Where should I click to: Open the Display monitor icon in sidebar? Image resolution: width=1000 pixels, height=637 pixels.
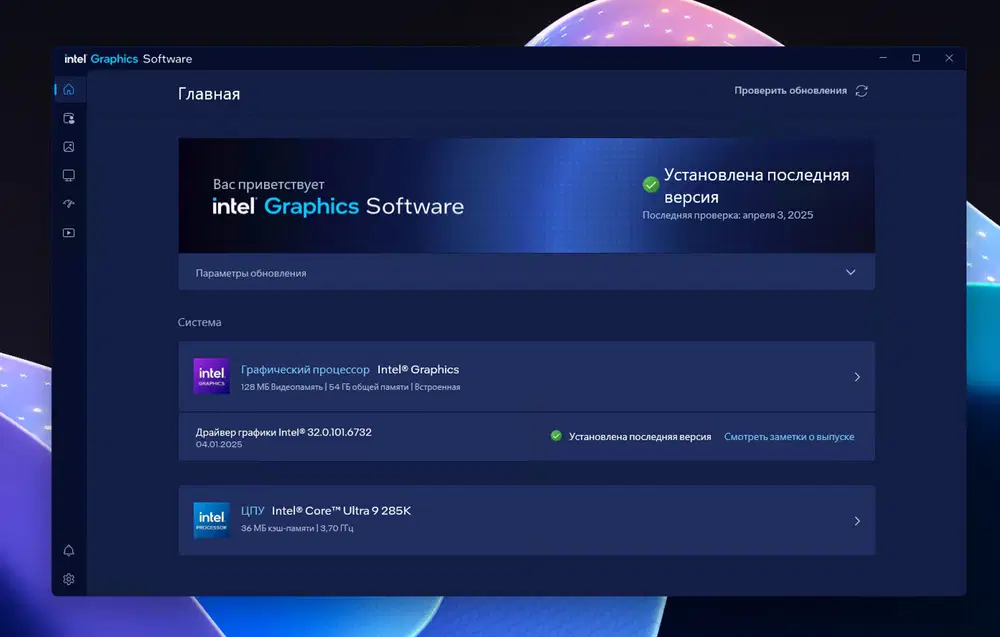tap(69, 175)
